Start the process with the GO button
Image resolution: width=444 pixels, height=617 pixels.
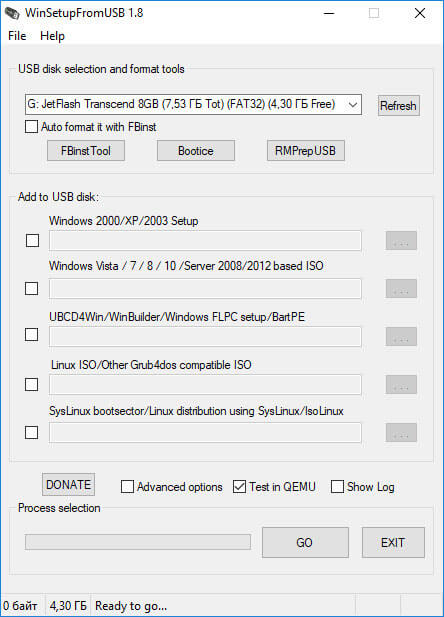click(x=305, y=543)
